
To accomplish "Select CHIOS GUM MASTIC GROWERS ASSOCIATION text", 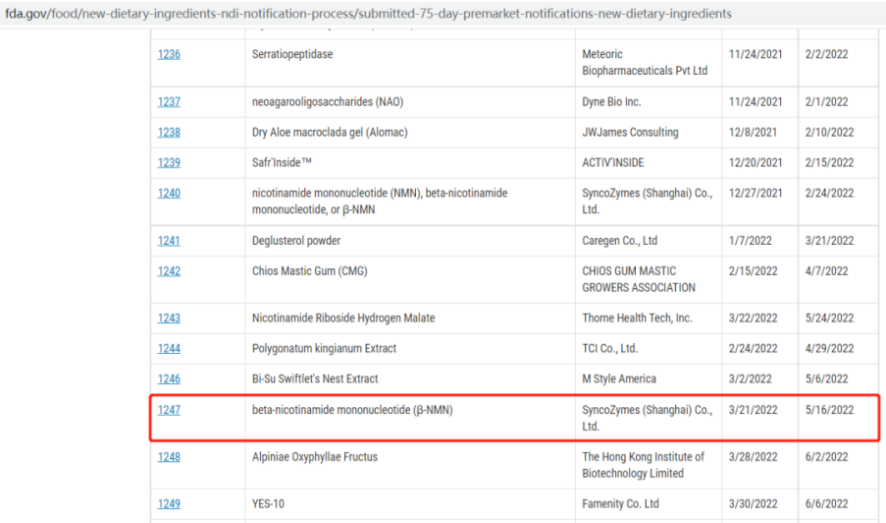I will (x=639, y=279).
